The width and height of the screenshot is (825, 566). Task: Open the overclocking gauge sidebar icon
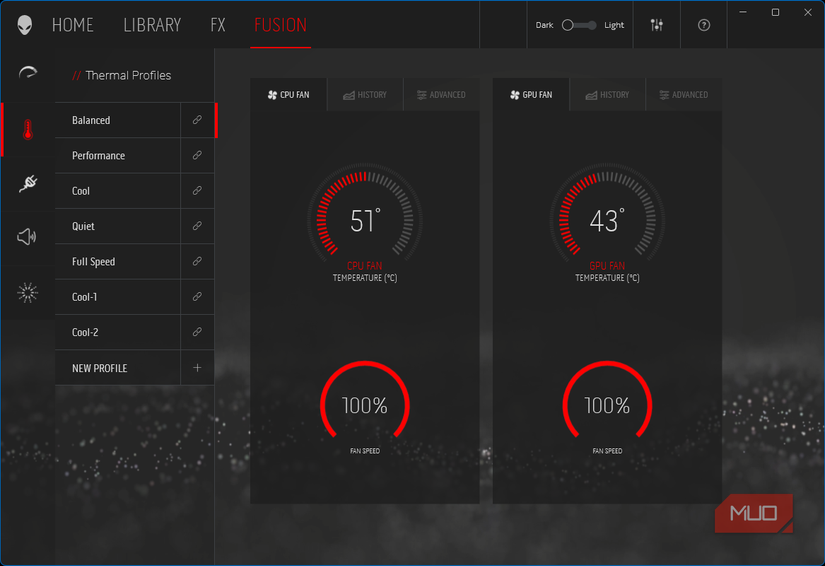click(28, 73)
